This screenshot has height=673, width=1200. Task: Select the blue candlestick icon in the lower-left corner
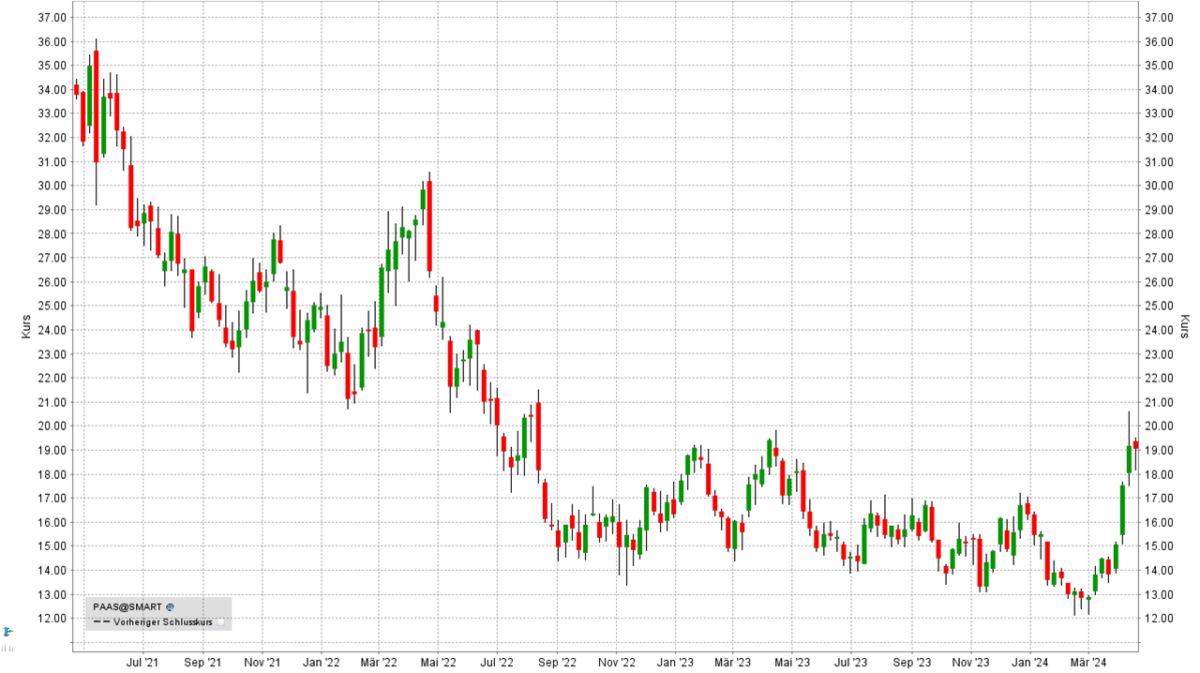tap(7, 632)
